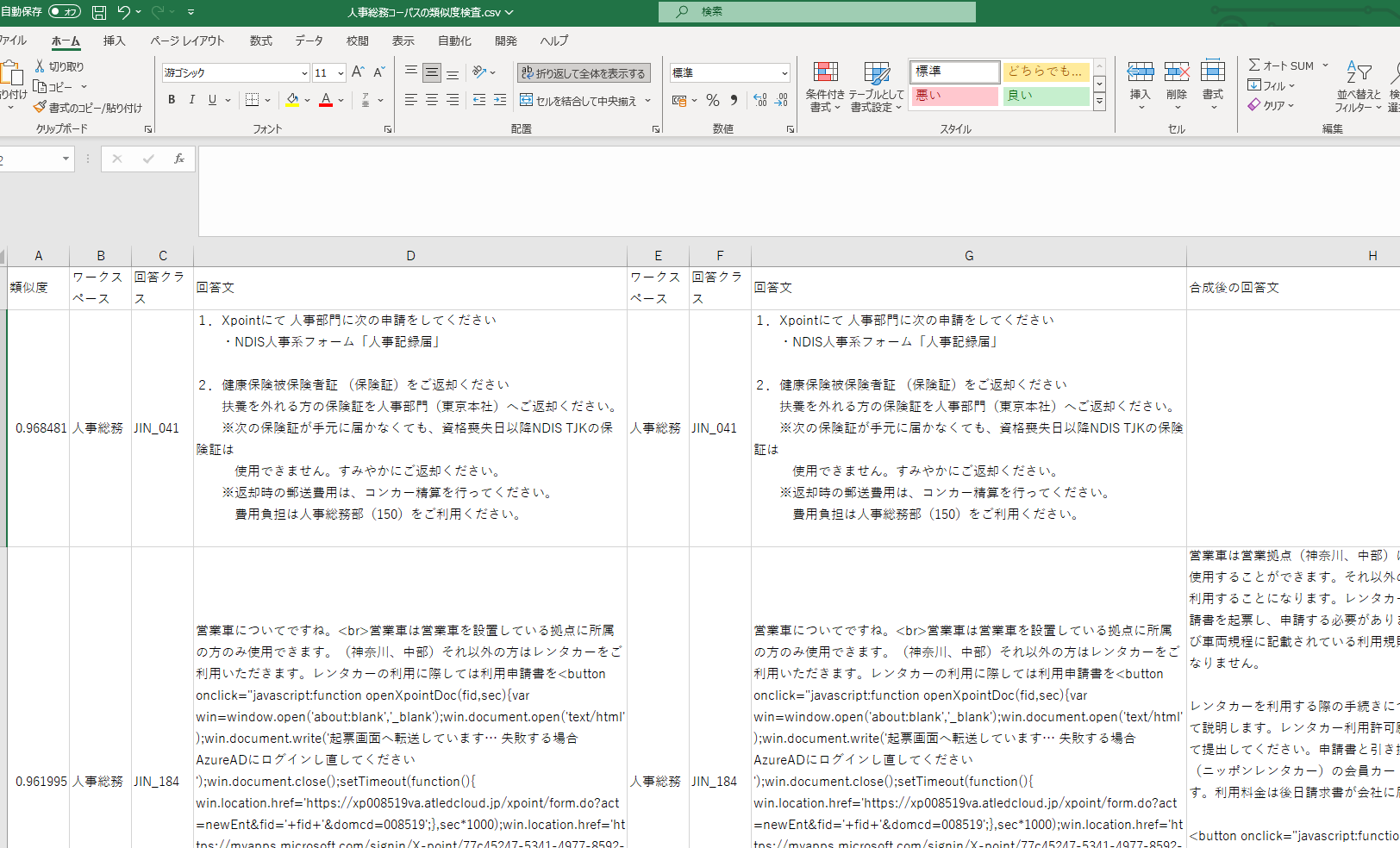Click the format painter brush icon
1400x848 pixels.
pos(40,108)
